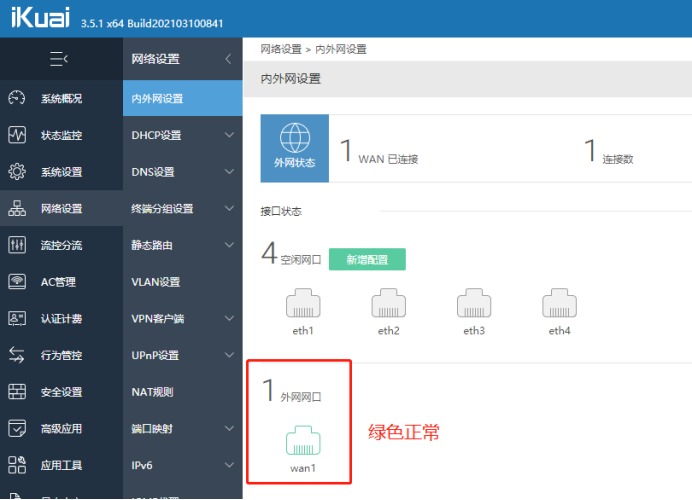Click the 系统概况 dashboard gauge icon
692x500 pixels.
(17, 98)
